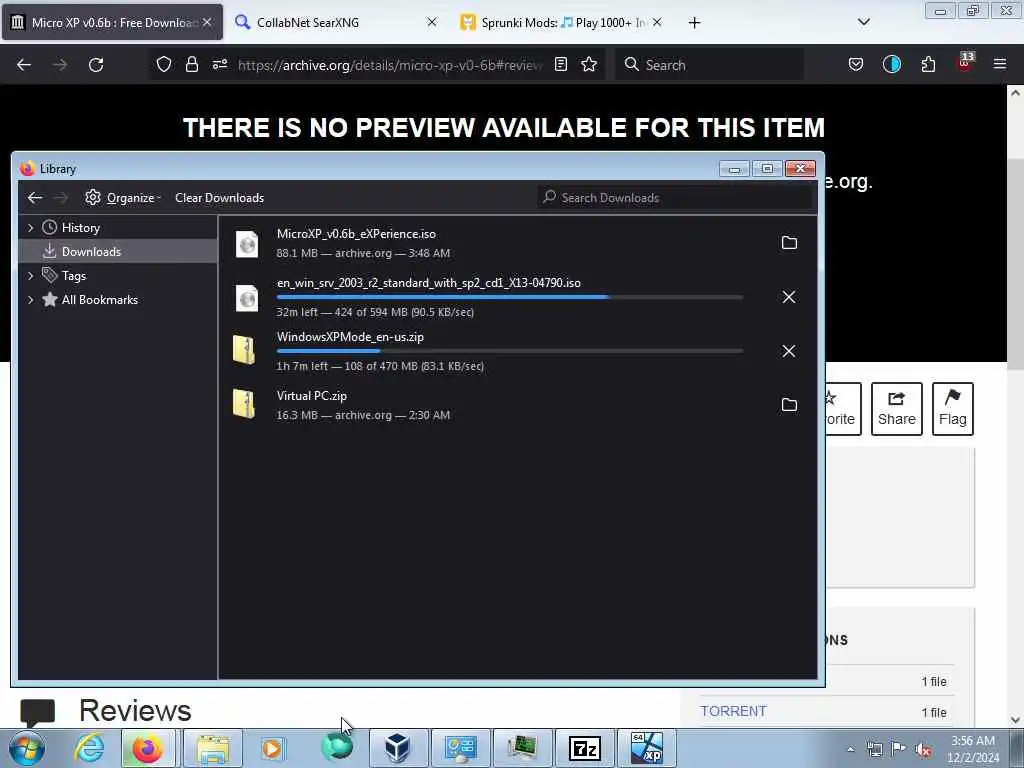The height and width of the screenshot is (768, 1024).
Task: Open the Windows Start menu
Action: coord(27,748)
